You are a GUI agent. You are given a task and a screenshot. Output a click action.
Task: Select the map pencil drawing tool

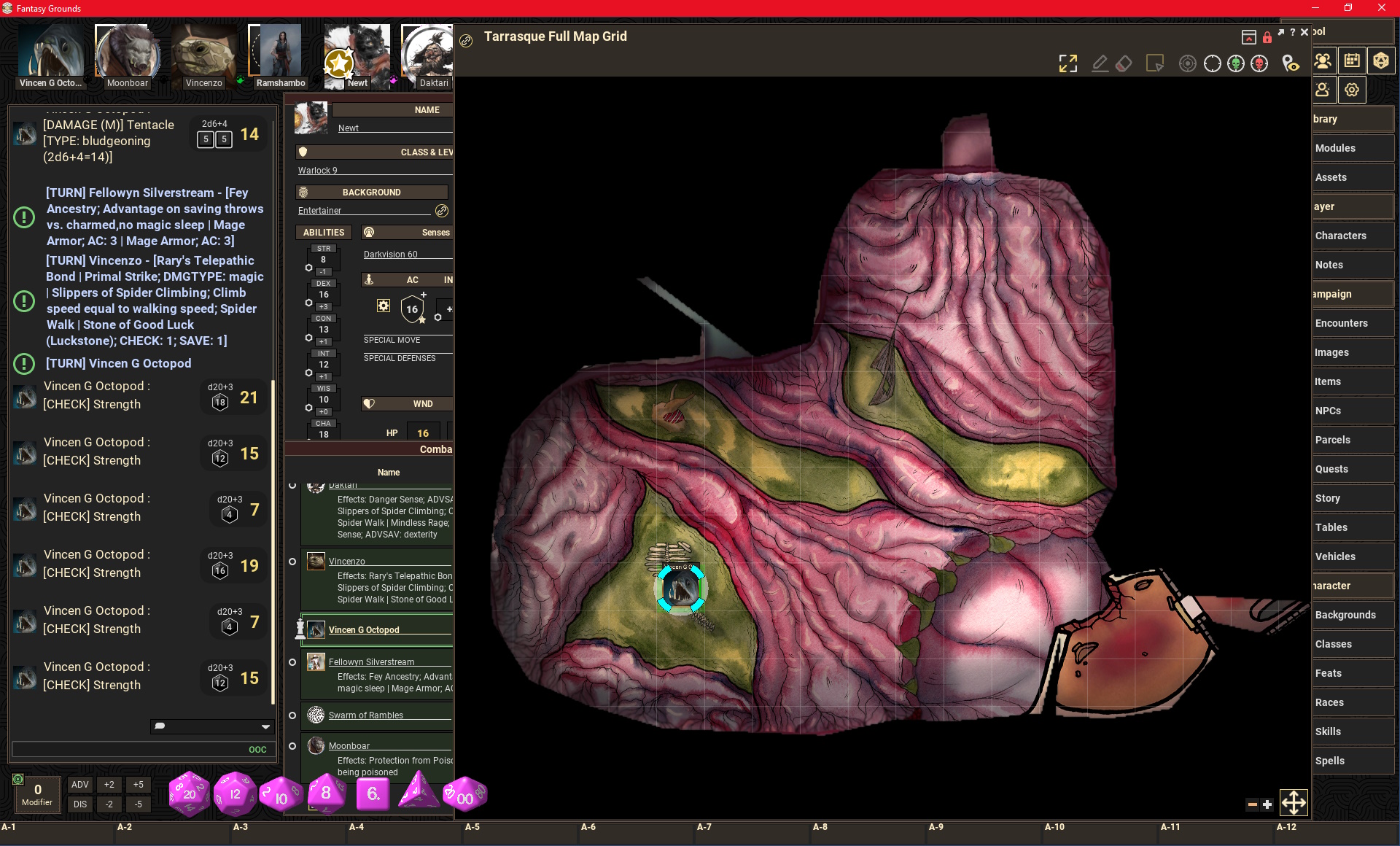(x=1100, y=64)
